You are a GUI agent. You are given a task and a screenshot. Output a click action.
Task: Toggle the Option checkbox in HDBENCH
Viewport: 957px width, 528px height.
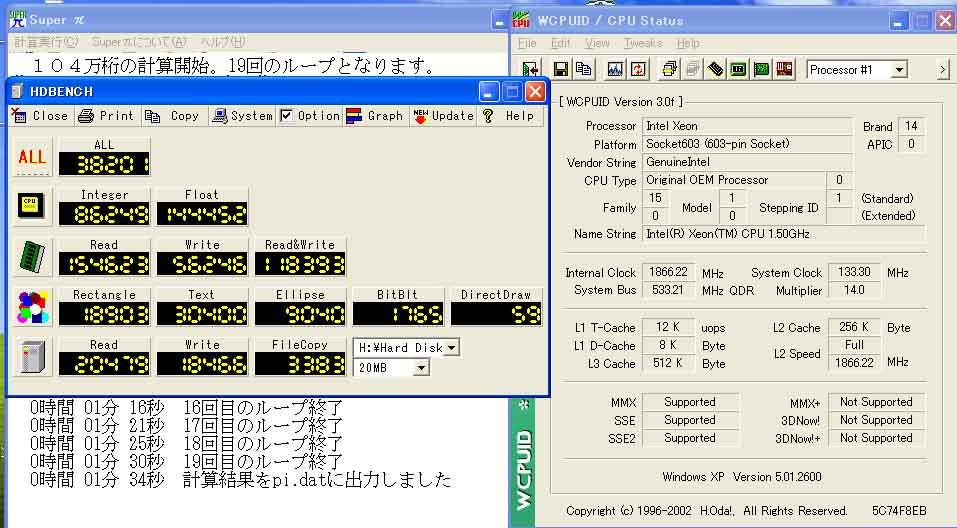286,115
